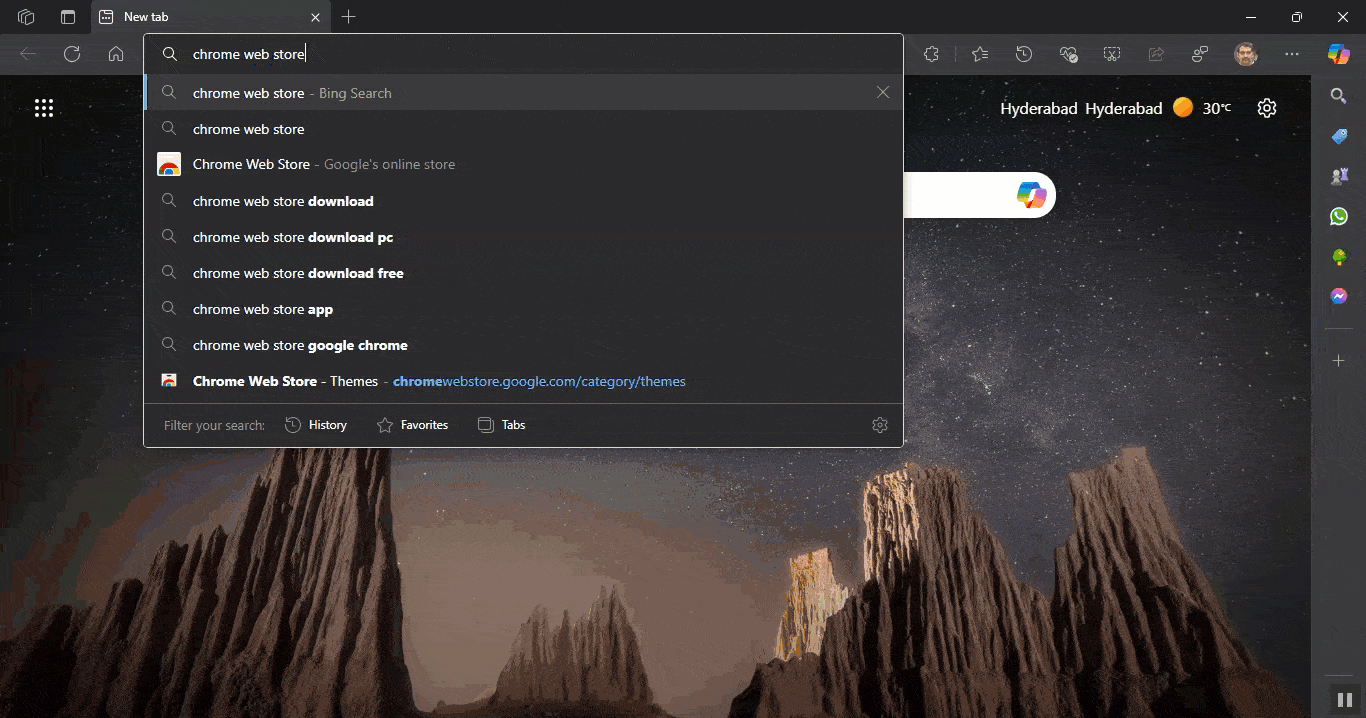Open the Favorites star icon
Image resolution: width=1366 pixels, height=718 pixels.
(979, 54)
